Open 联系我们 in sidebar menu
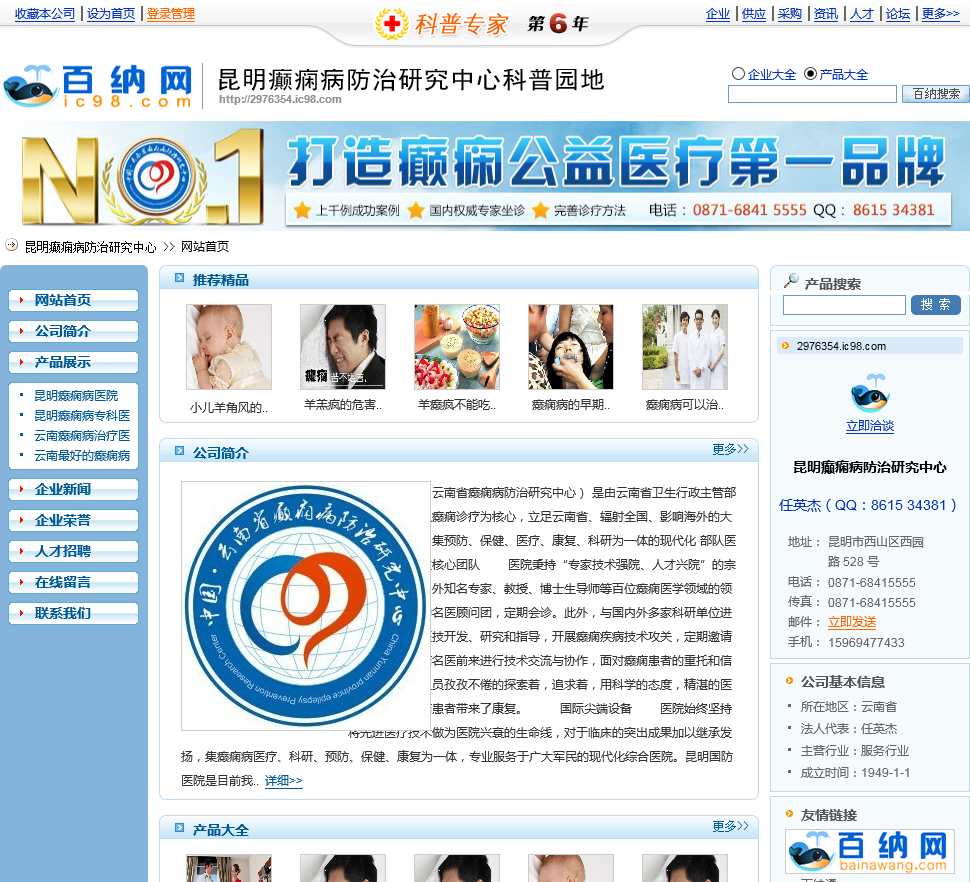This screenshot has width=970, height=882. coord(74,613)
